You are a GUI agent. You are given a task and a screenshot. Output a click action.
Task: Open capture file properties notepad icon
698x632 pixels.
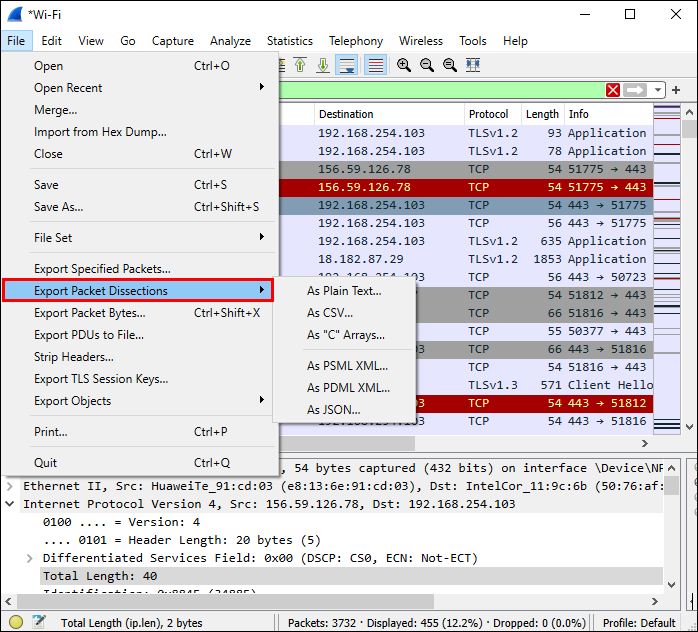[39, 622]
